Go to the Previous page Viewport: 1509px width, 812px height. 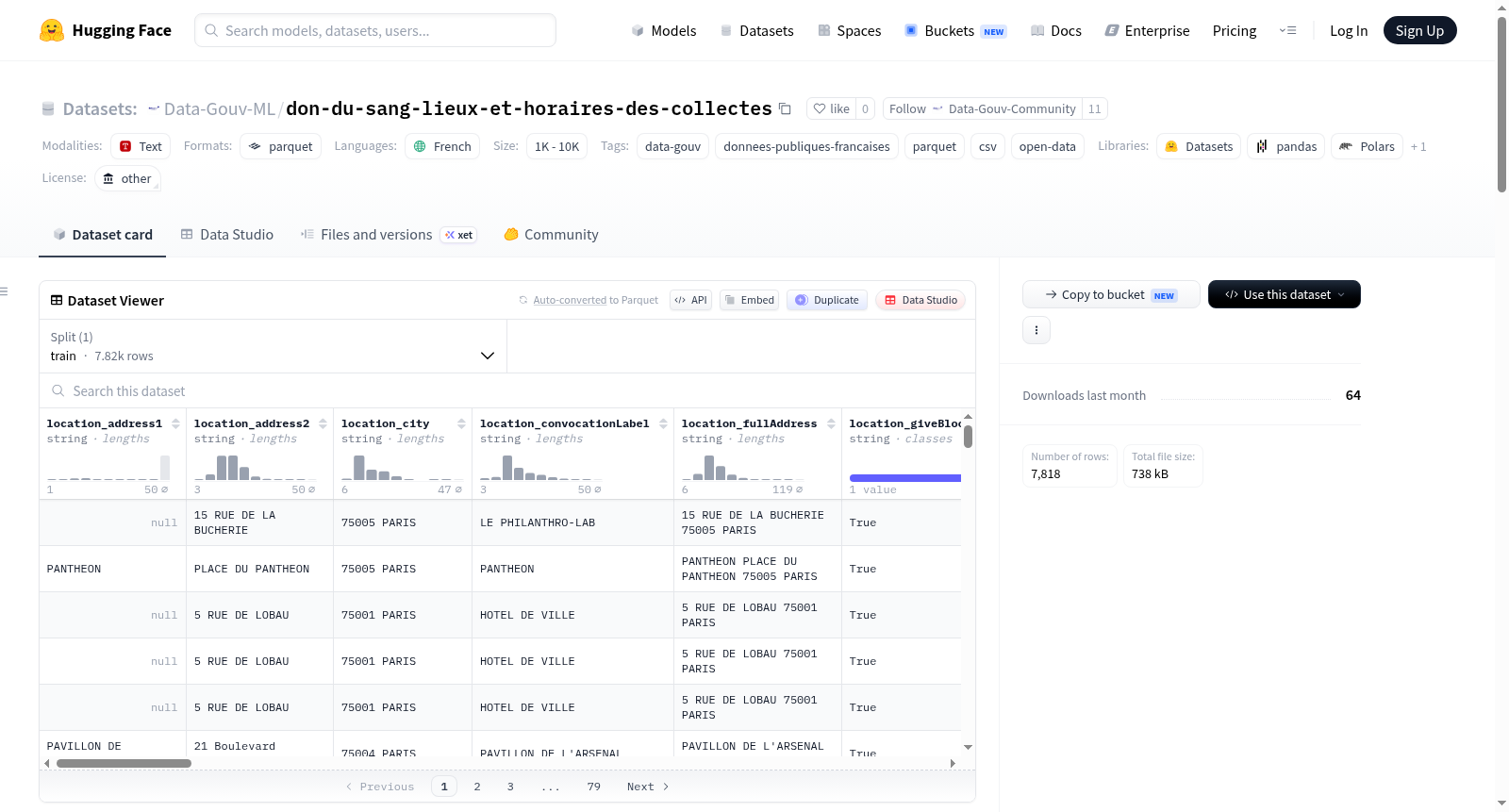pyautogui.click(x=380, y=787)
